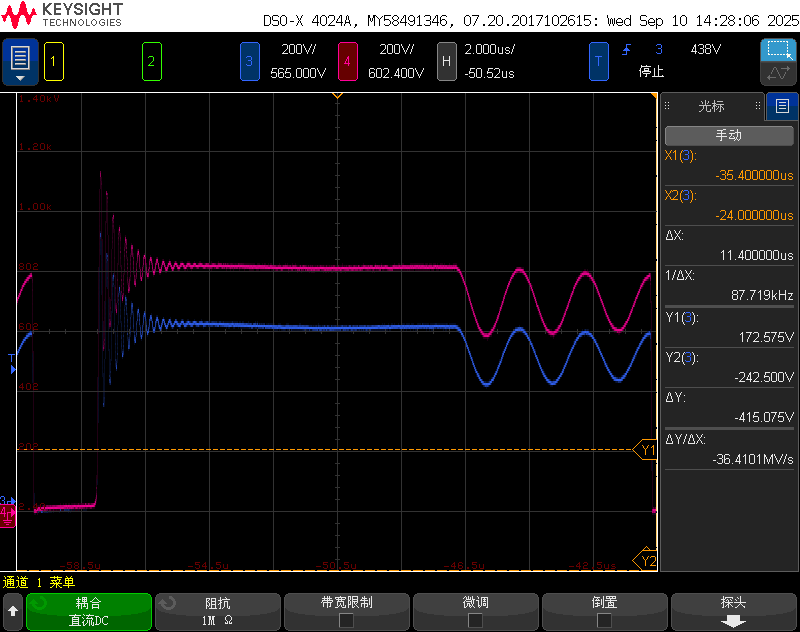
Task: Click the 光标 cursors panel header
Action: (x=711, y=106)
